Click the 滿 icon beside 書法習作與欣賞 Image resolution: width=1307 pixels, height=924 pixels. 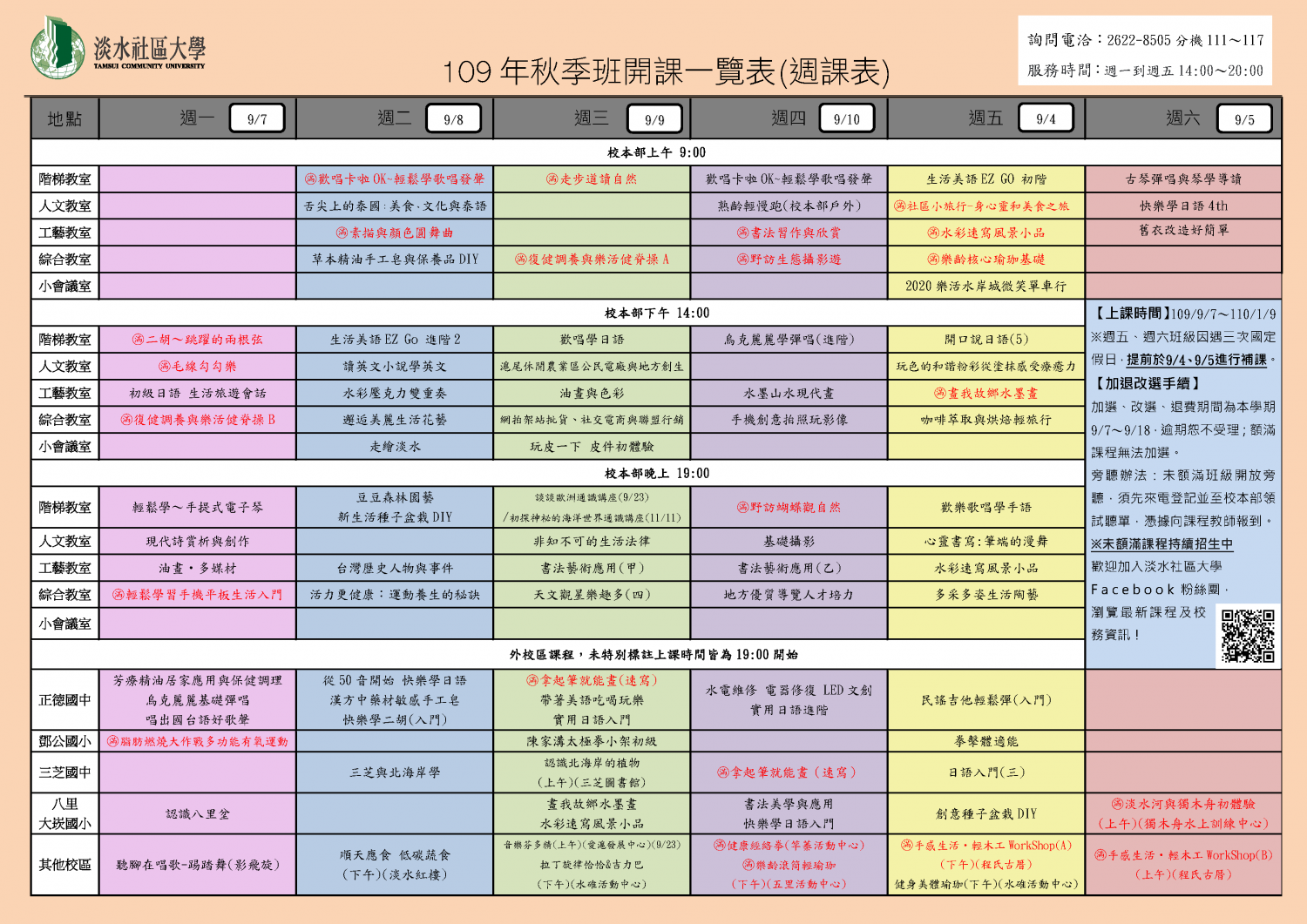coord(743,233)
